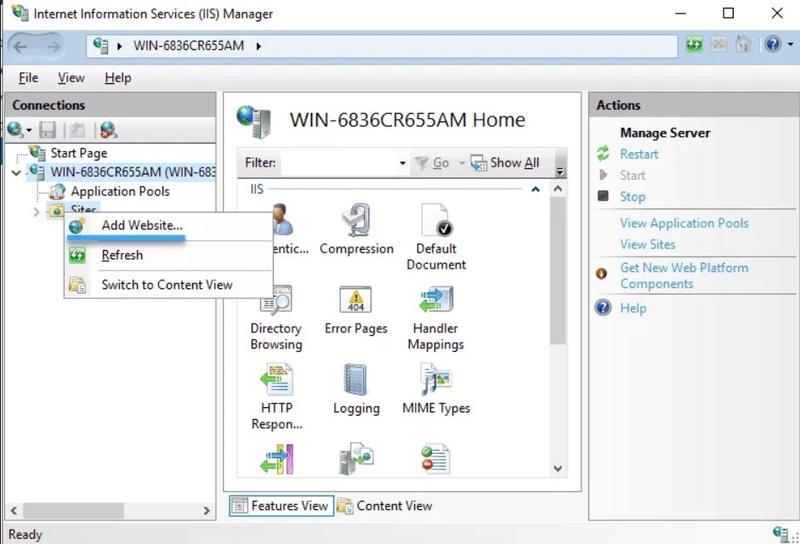
Task: Click the Back navigation arrow
Action: (x=20, y=46)
